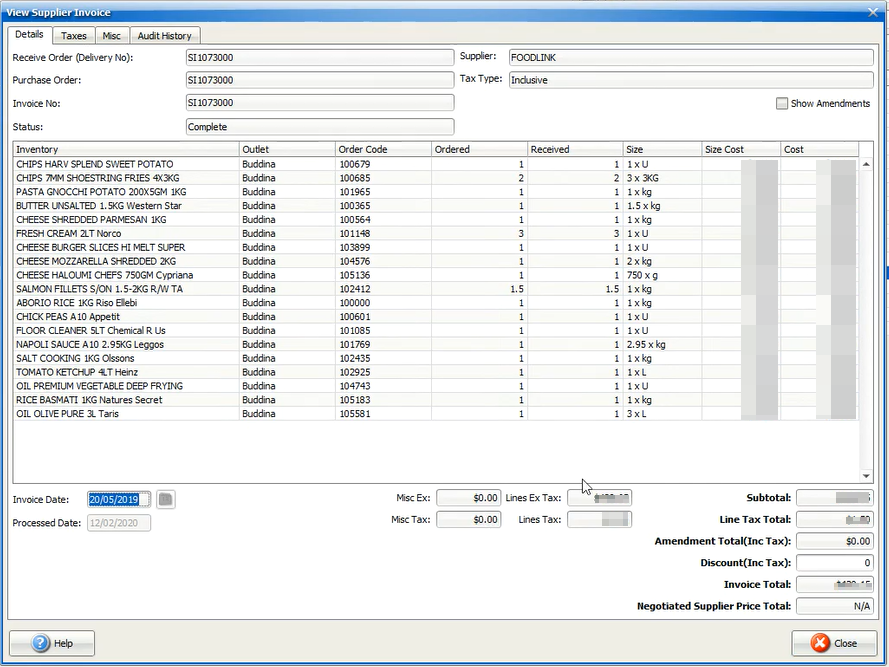Select the OIL OLIVE PURE 3L Taris row

435,414
